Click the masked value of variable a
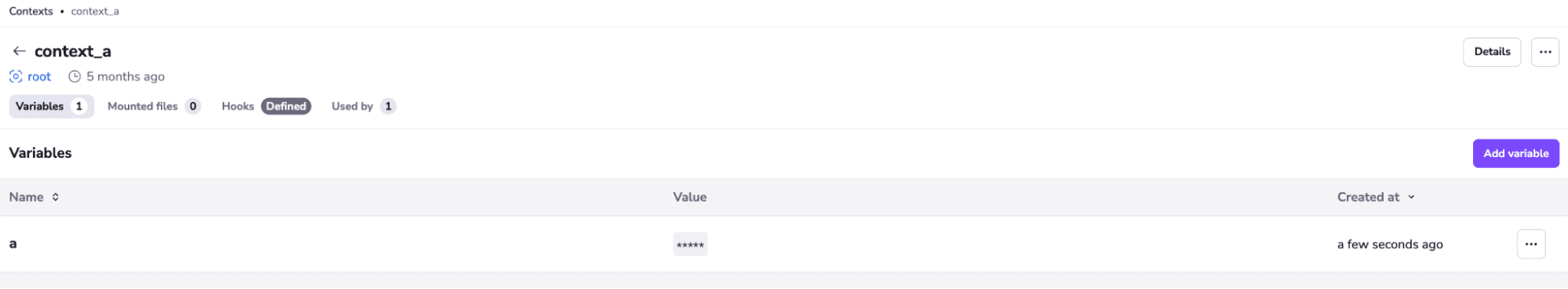 point(690,244)
